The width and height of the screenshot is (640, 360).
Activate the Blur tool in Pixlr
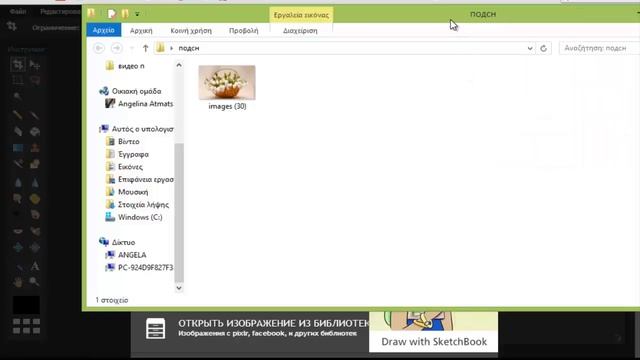point(18,182)
